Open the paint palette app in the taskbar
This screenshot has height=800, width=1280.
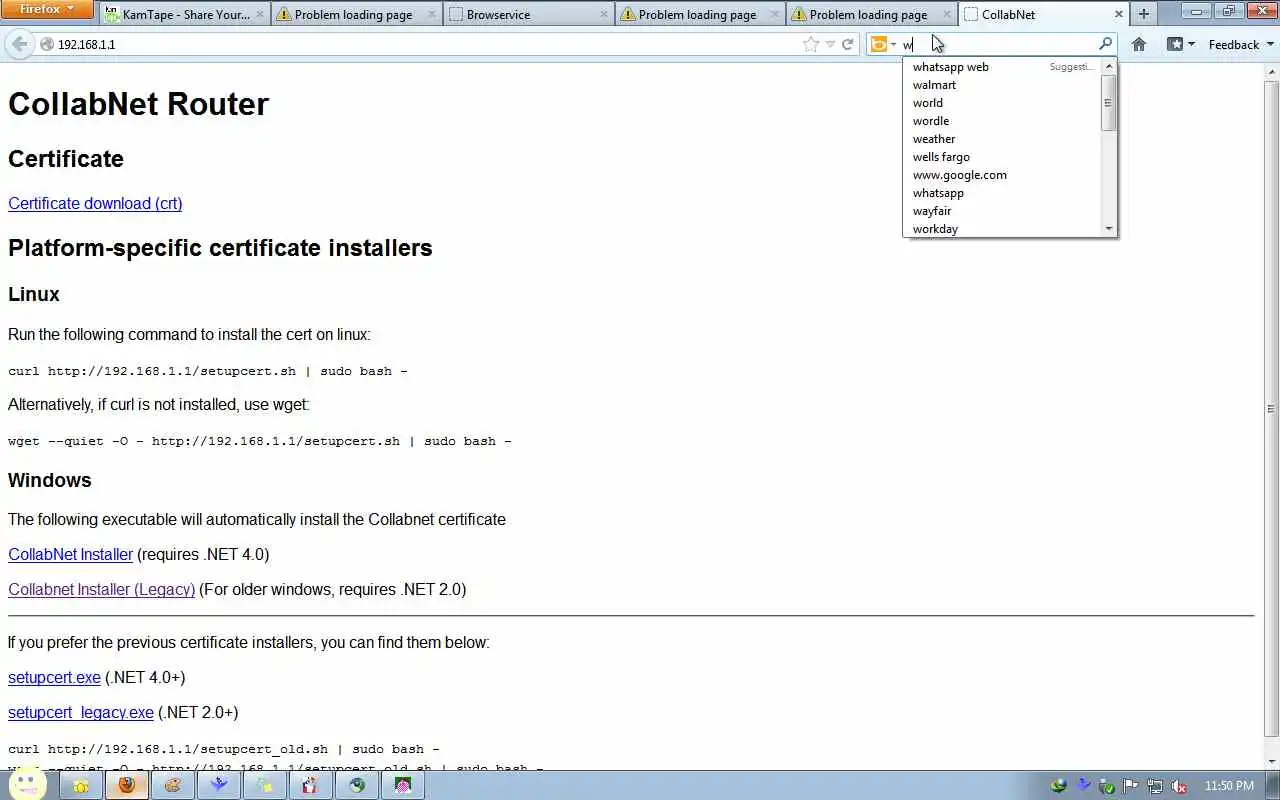point(173,785)
